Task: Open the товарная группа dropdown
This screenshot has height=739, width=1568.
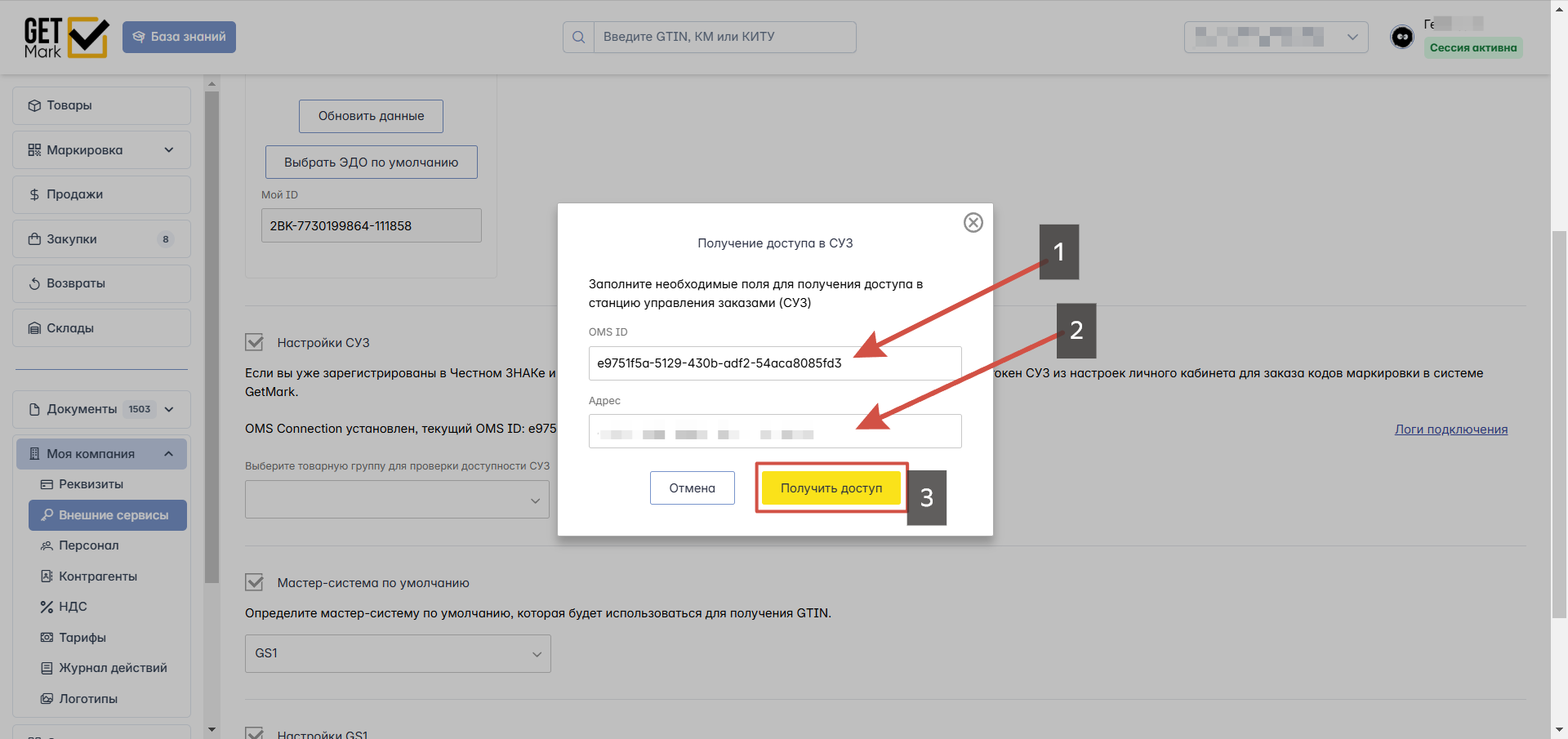Action: 397,500
